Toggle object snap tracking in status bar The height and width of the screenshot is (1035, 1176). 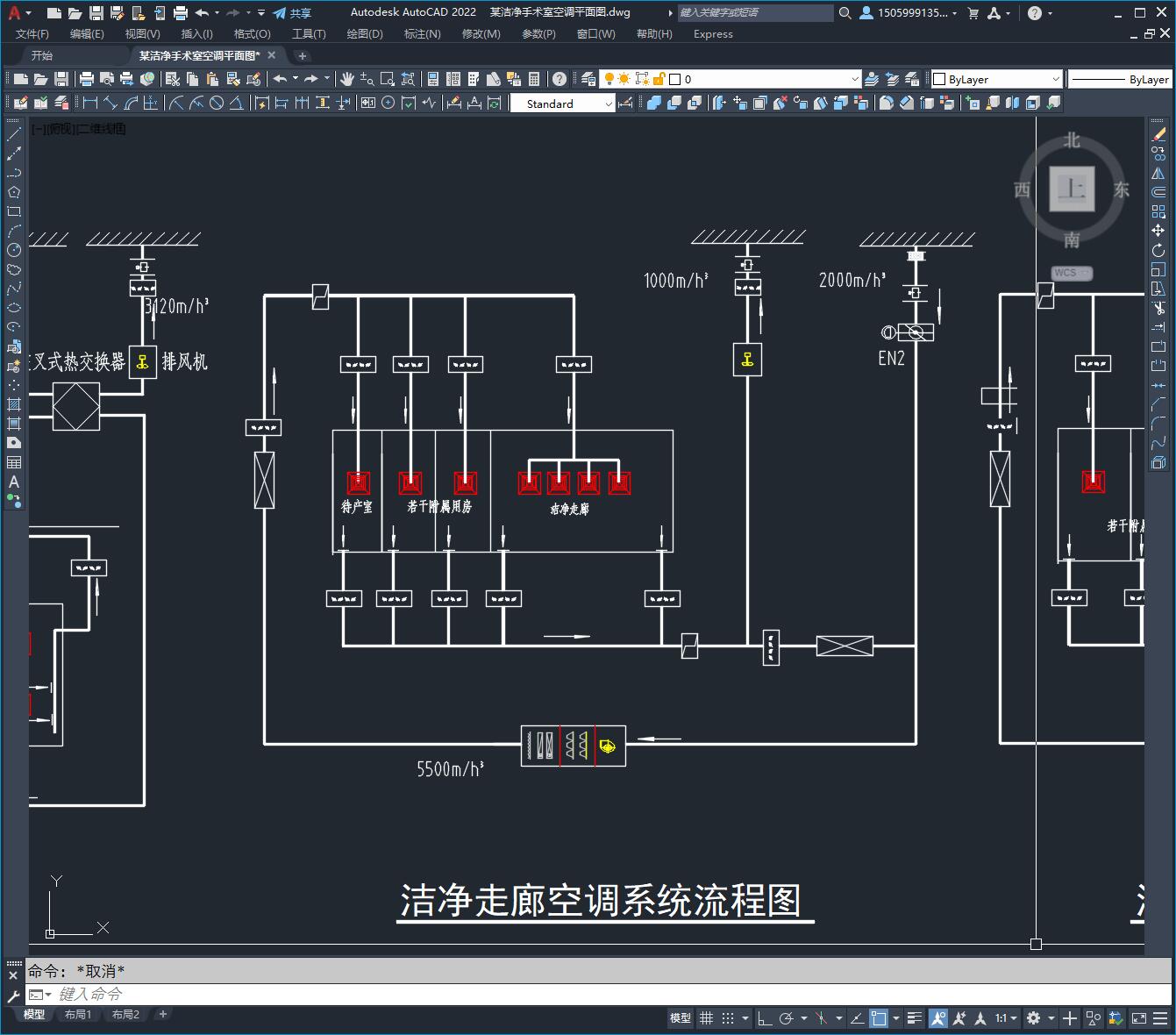[x=857, y=1018]
